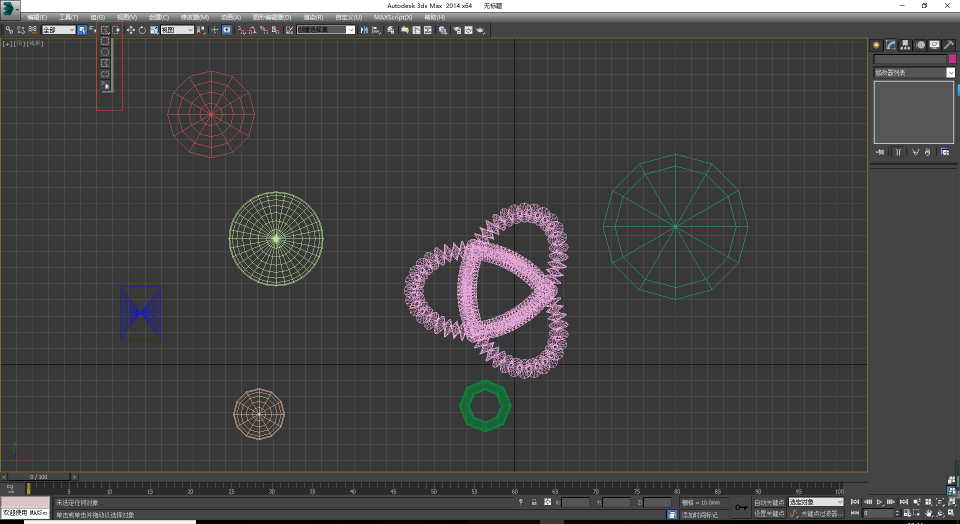Click the application logo menu button
This screenshot has width=960, height=524.
pyautogui.click(x=11, y=8)
